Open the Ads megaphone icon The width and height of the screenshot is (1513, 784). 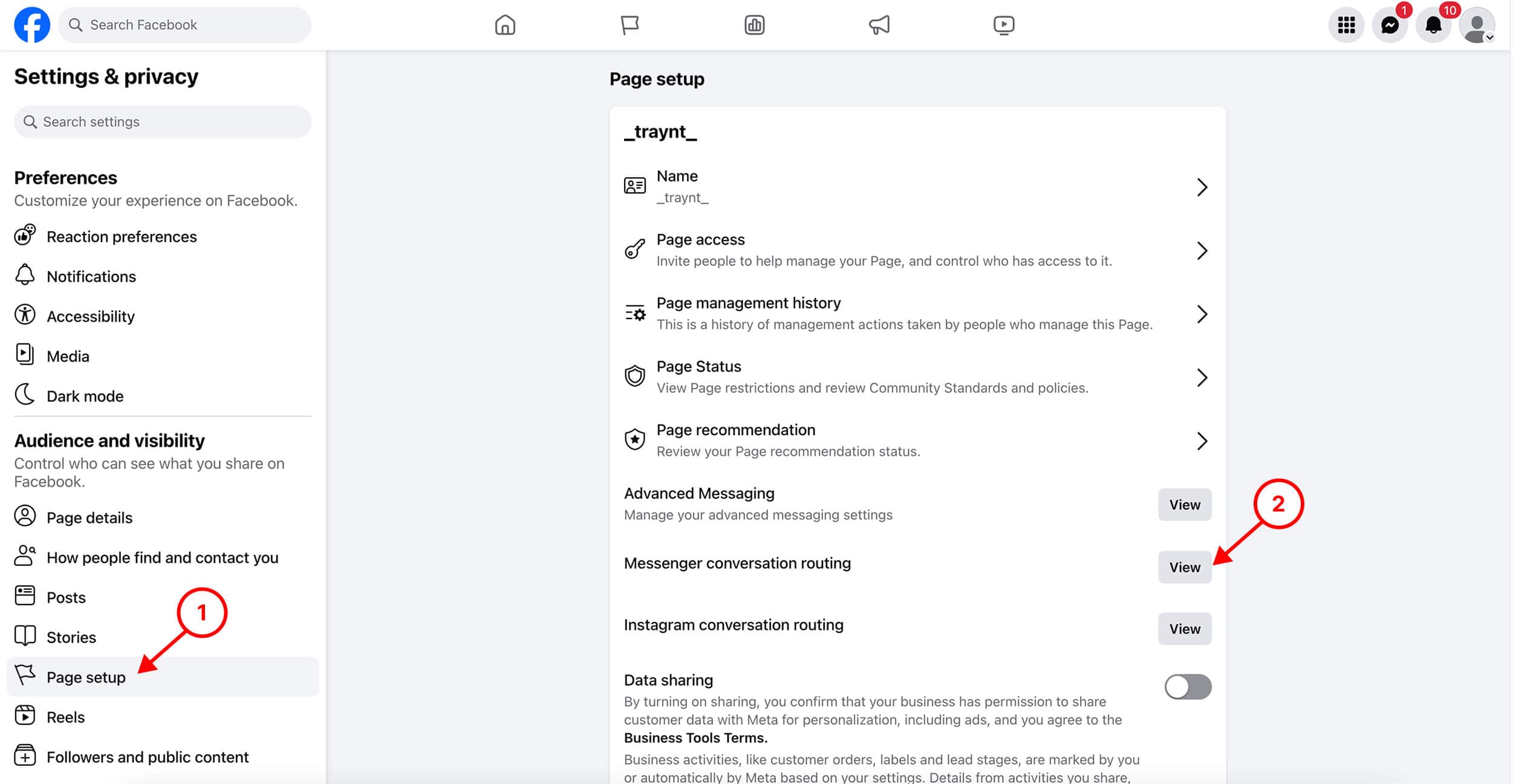coord(879,25)
